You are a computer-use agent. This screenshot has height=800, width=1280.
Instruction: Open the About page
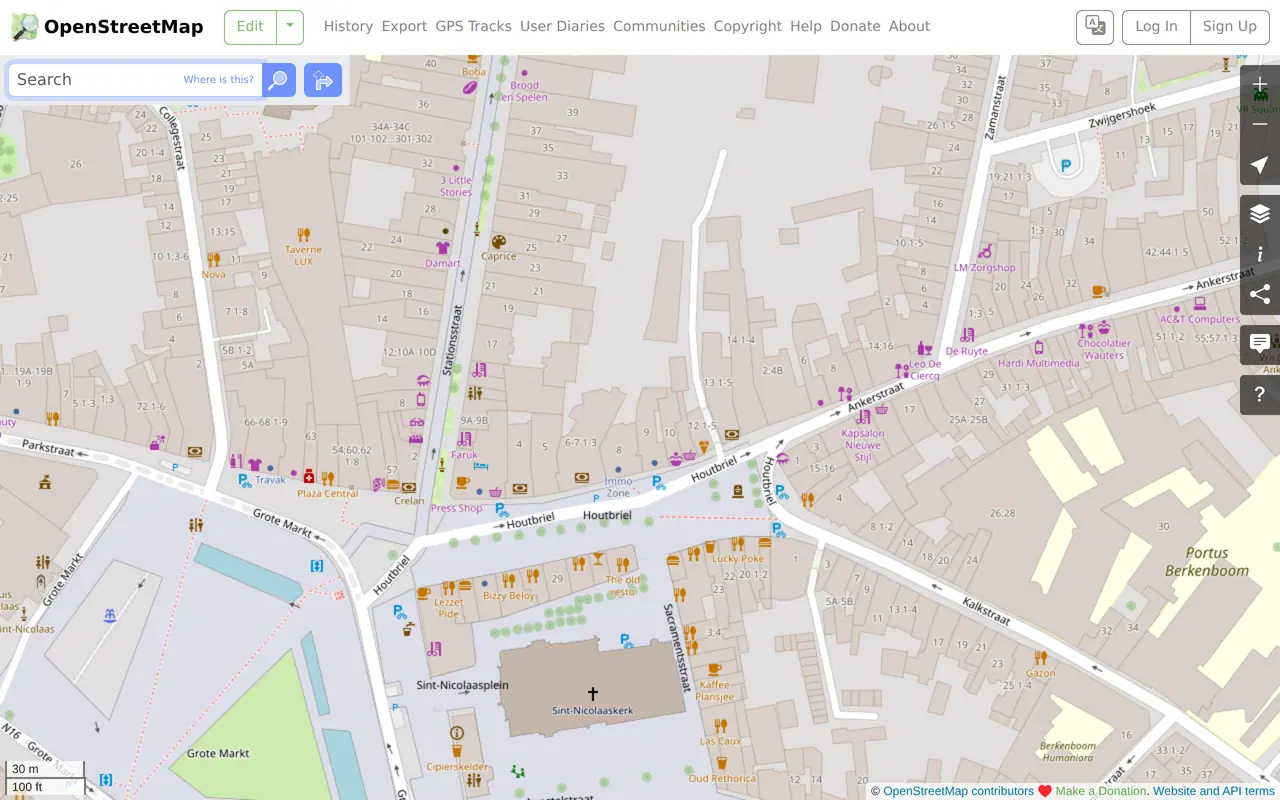[x=909, y=26]
